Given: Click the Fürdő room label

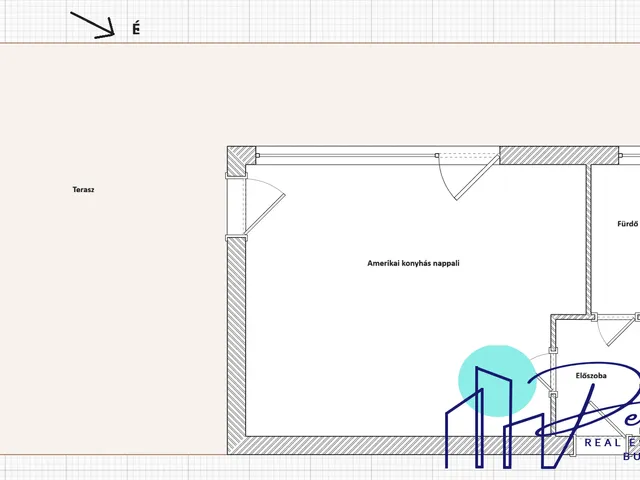Looking at the screenshot, I should (627, 224).
